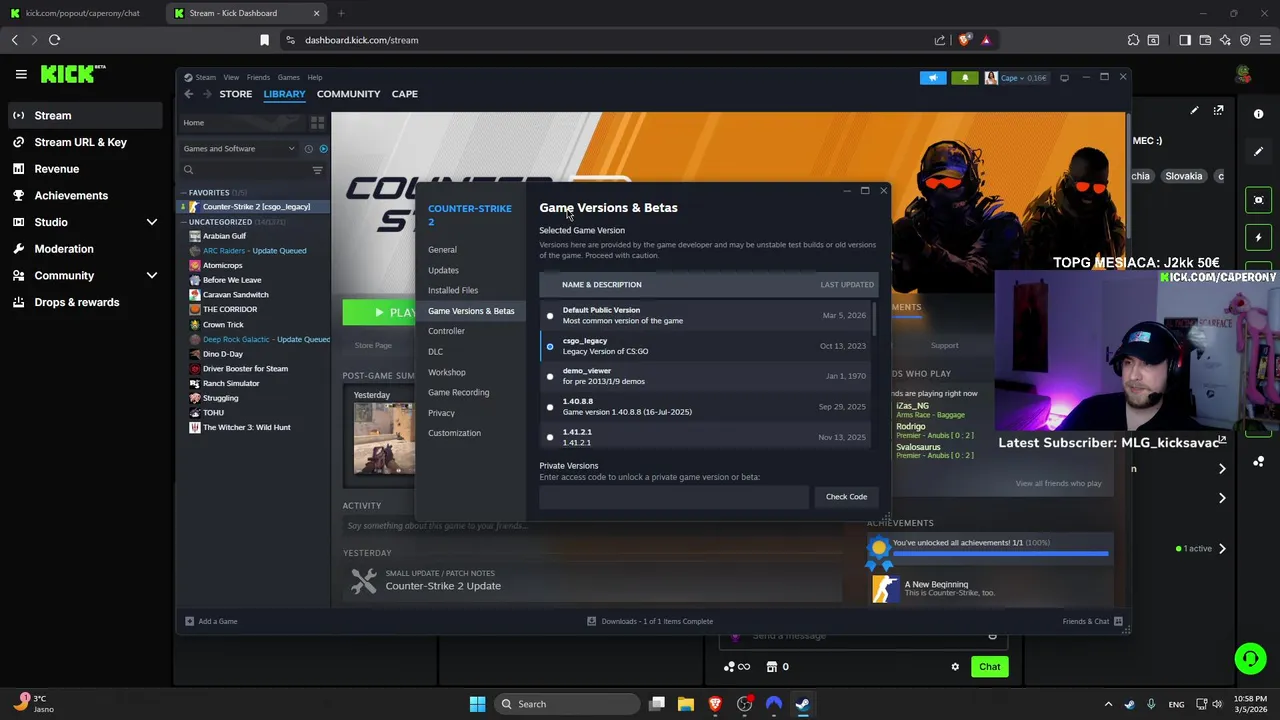
Task: Open Steam notifications bell
Action: click(x=965, y=78)
